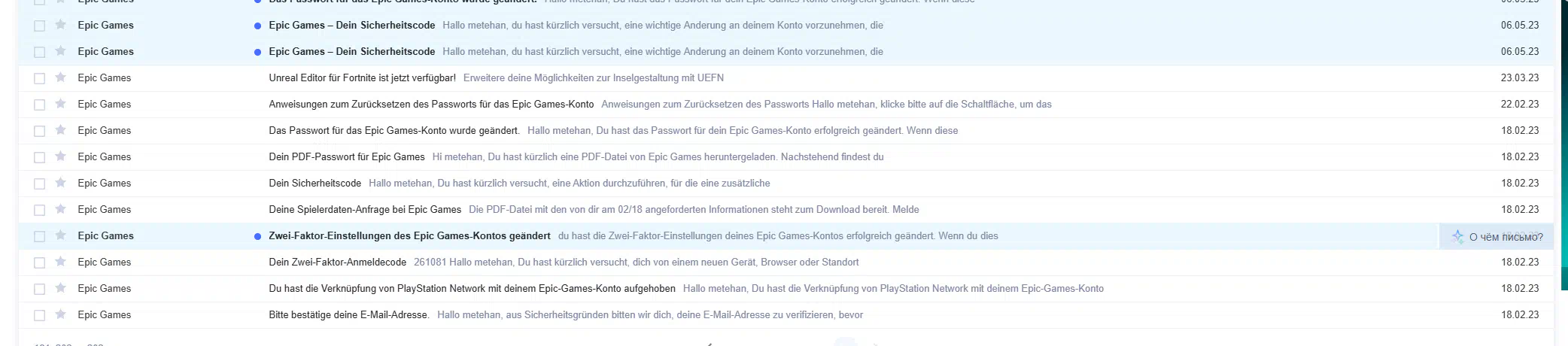The width and height of the screenshot is (1568, 346).
Task: Click preview text starting 261081 Hallo metehan
Action: tap(637, 262)
